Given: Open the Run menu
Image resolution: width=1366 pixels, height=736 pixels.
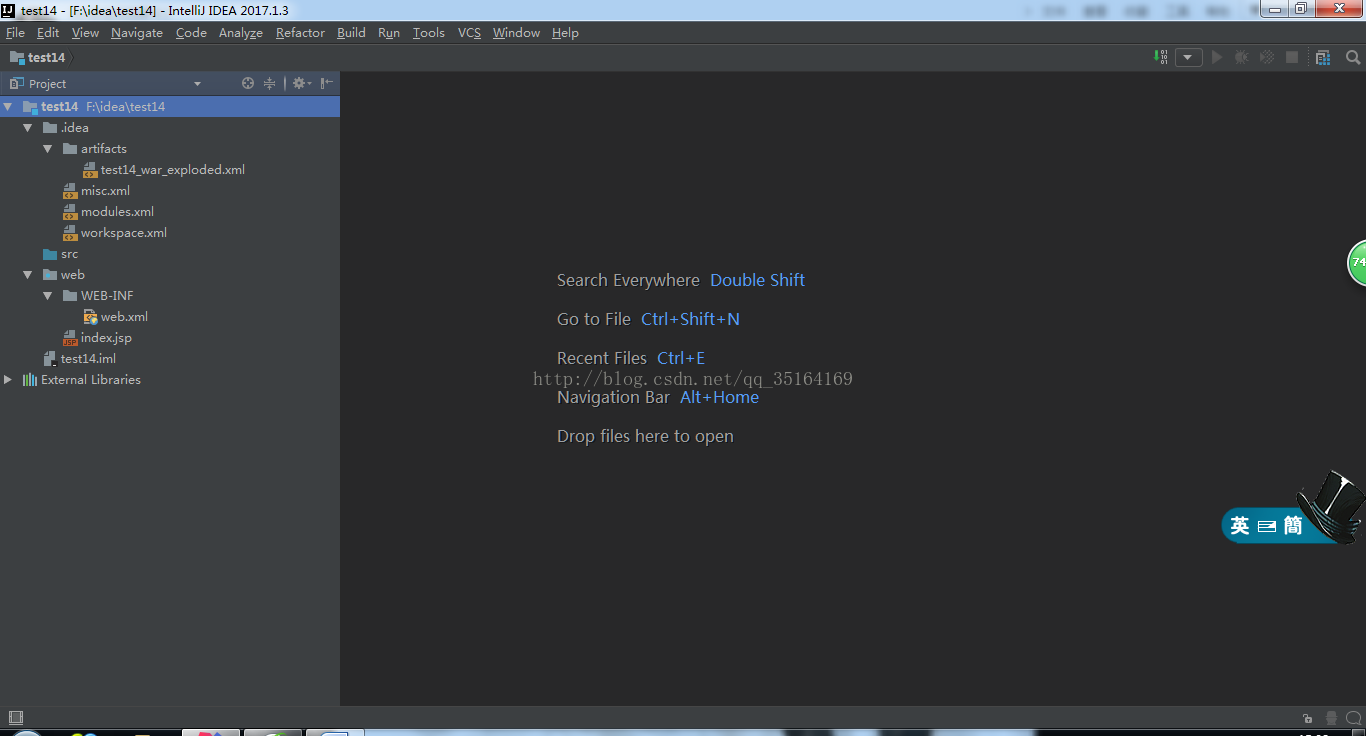Looking at the screenshot, I should click(389, 32).
